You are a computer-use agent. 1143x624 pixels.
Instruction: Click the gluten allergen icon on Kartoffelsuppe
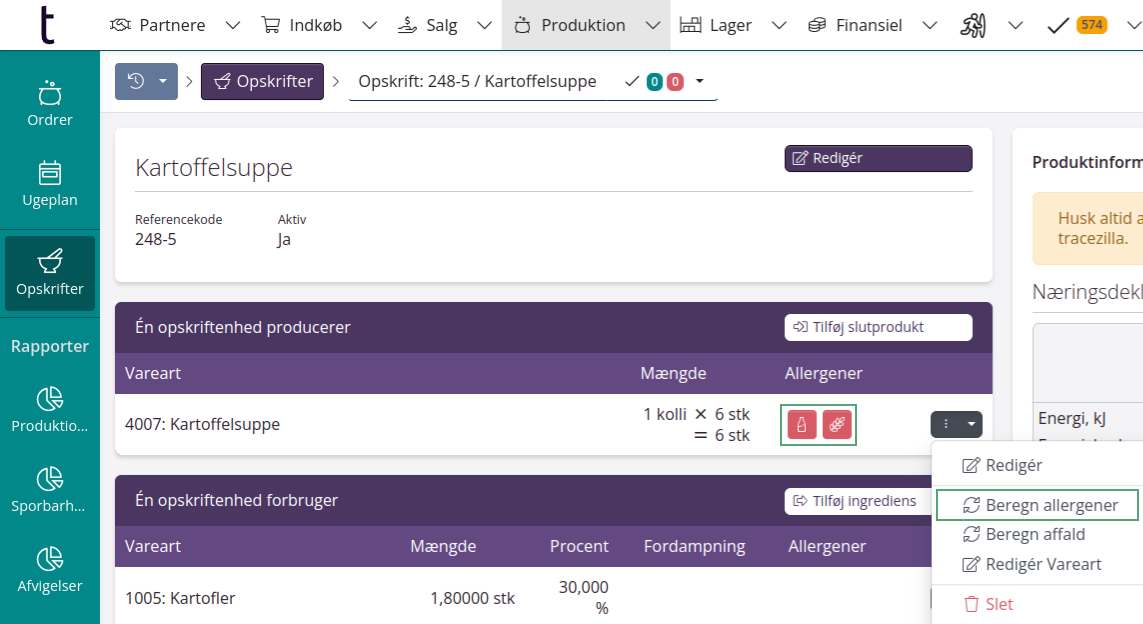coord(835,424)
